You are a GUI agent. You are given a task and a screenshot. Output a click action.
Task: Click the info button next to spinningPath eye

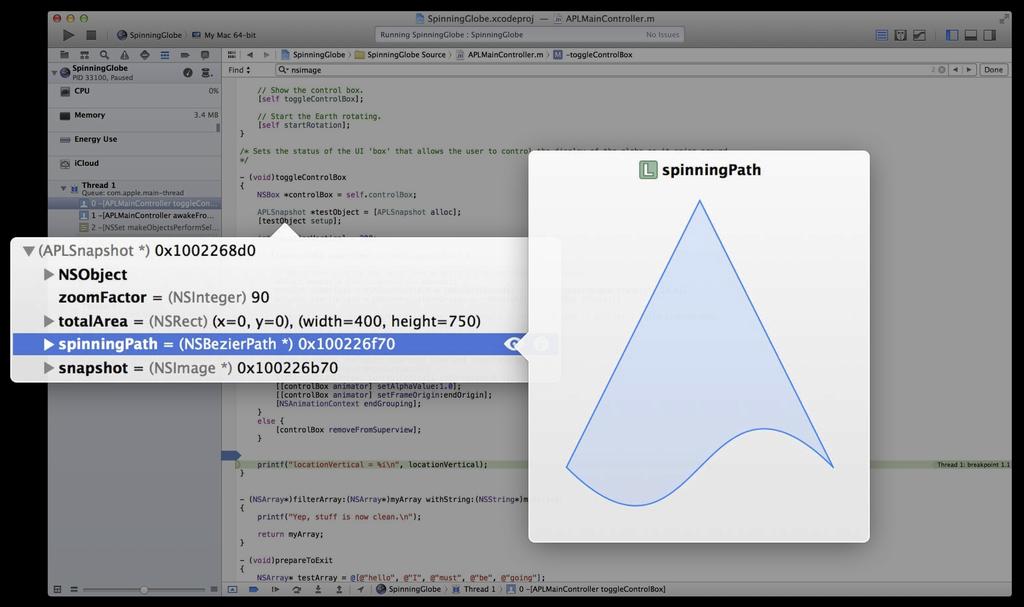(x=541, y=344)
